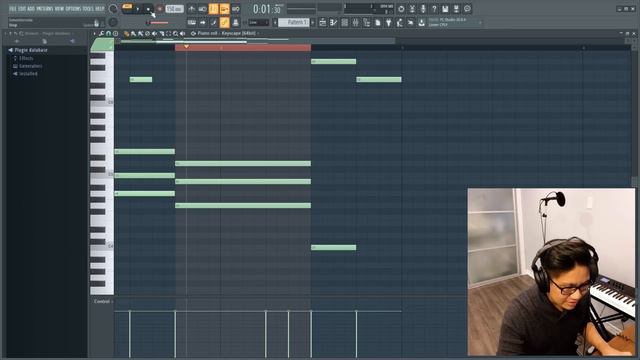Open the Effects folder
This screenshot has width=640, height=360.
click(24, 58)
